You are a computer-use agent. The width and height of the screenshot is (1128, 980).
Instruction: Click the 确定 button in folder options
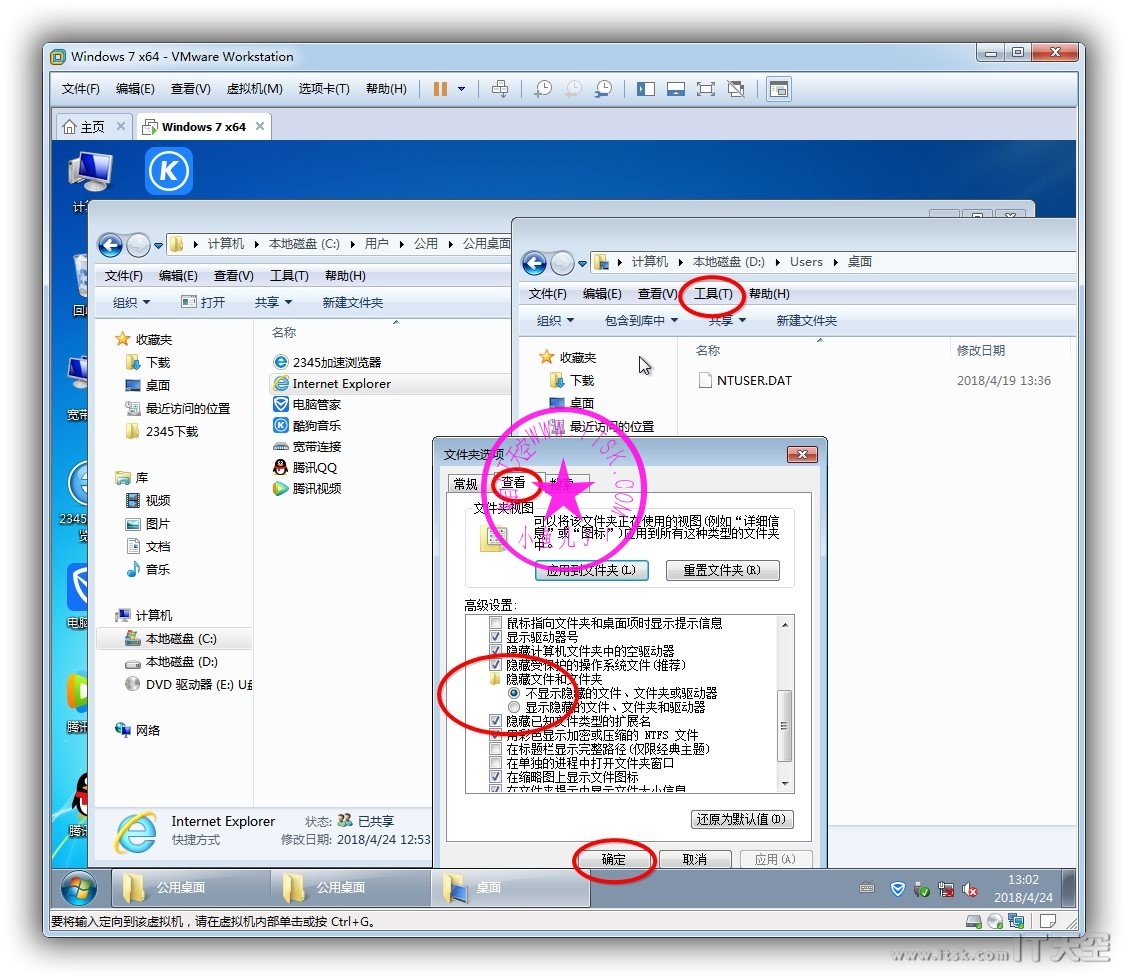[614, 860]
